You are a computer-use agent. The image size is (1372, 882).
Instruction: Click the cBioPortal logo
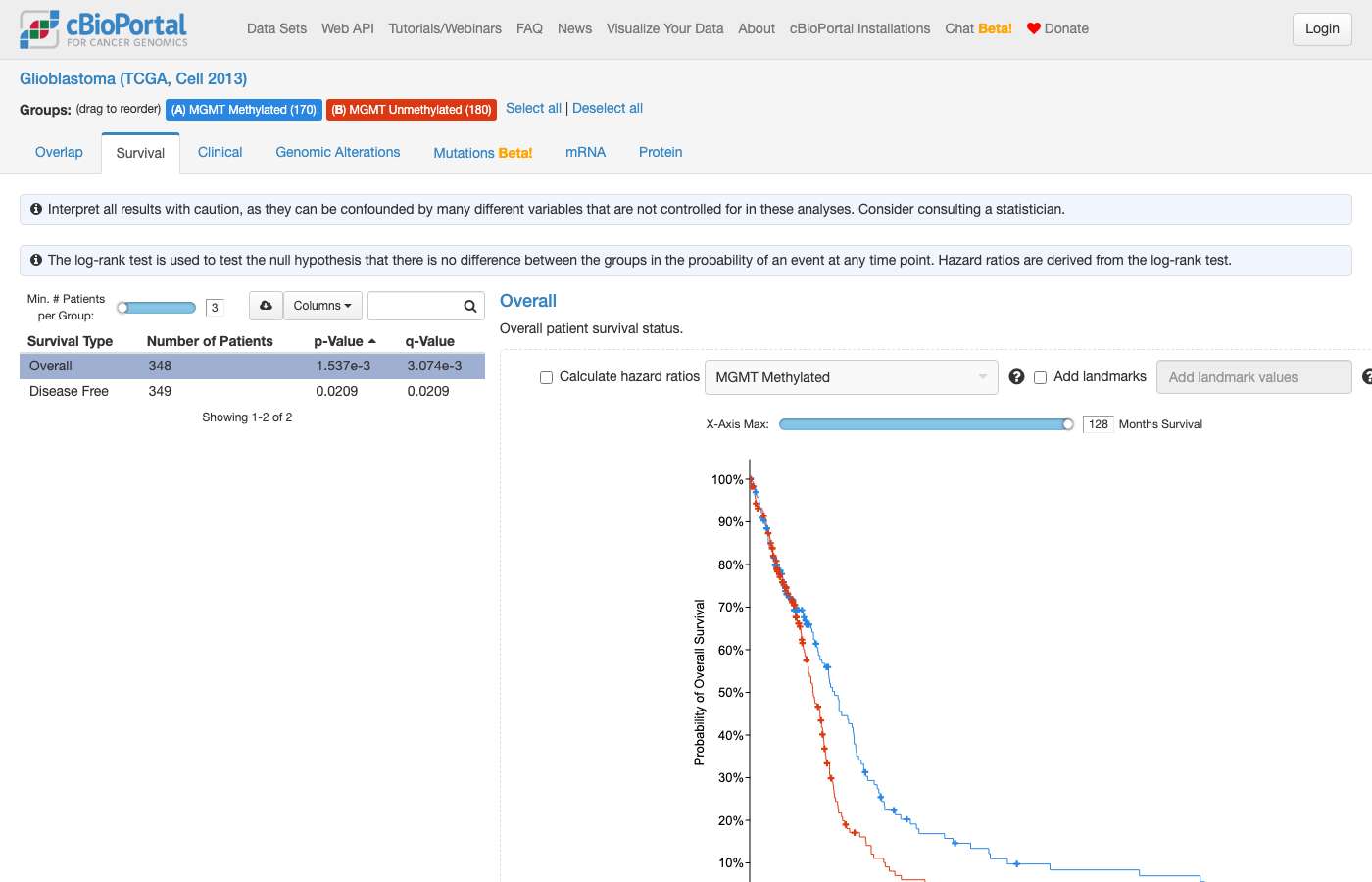(x=104, y=29)
